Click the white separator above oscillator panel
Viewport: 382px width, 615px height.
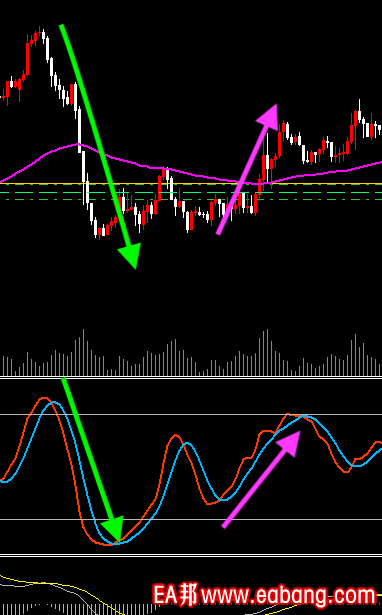(x=191, y=377)
